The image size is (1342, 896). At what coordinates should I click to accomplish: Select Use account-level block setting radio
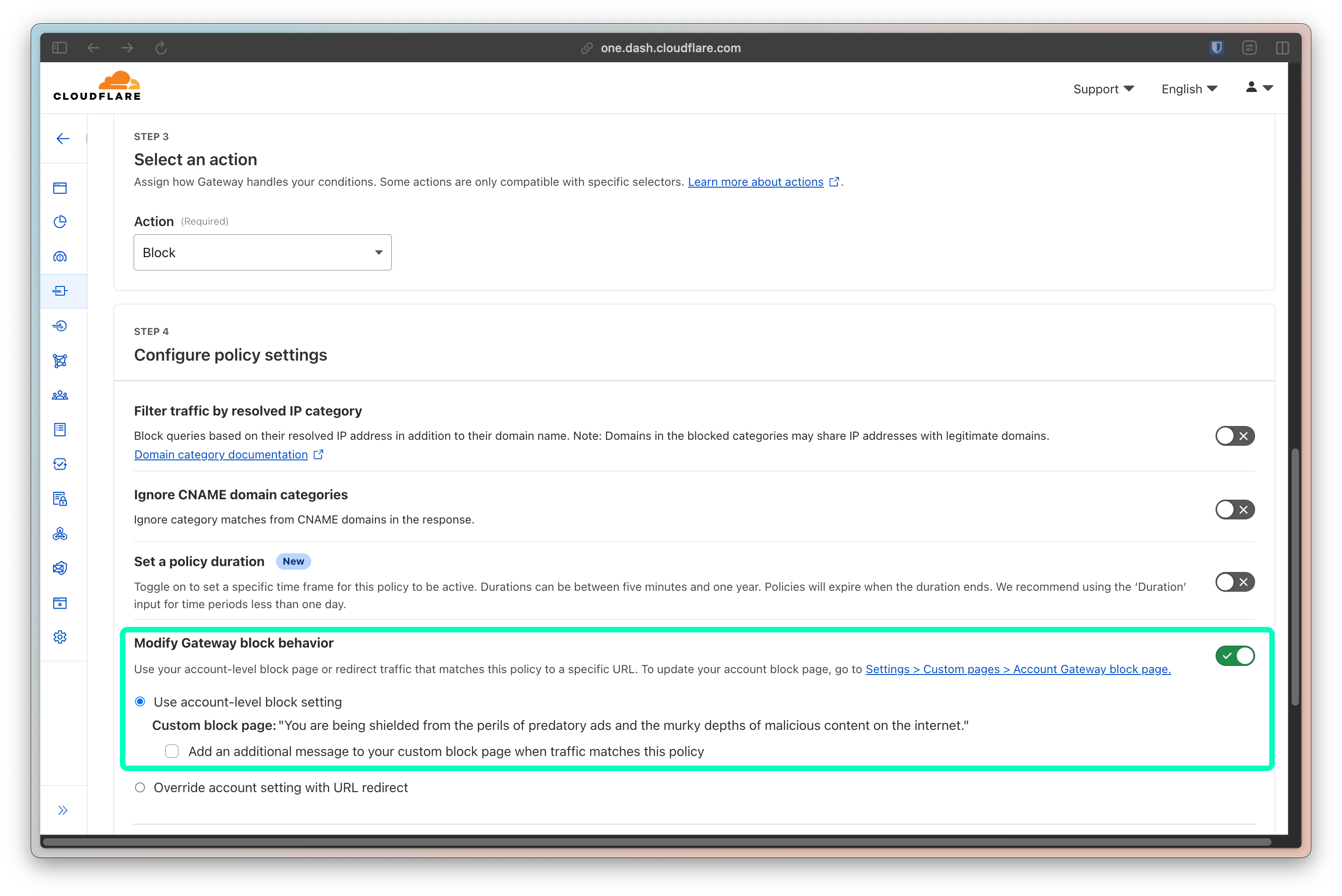(x=140, y=702)
